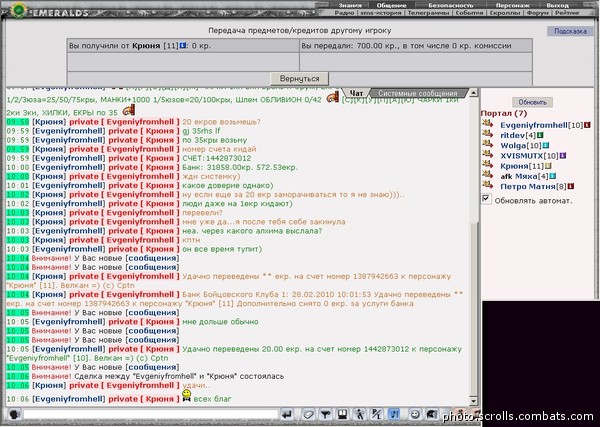Toggle the Обновлять автомат. checkbox
The height and width of the screenshot is (427, 600).
click(486, 199)
